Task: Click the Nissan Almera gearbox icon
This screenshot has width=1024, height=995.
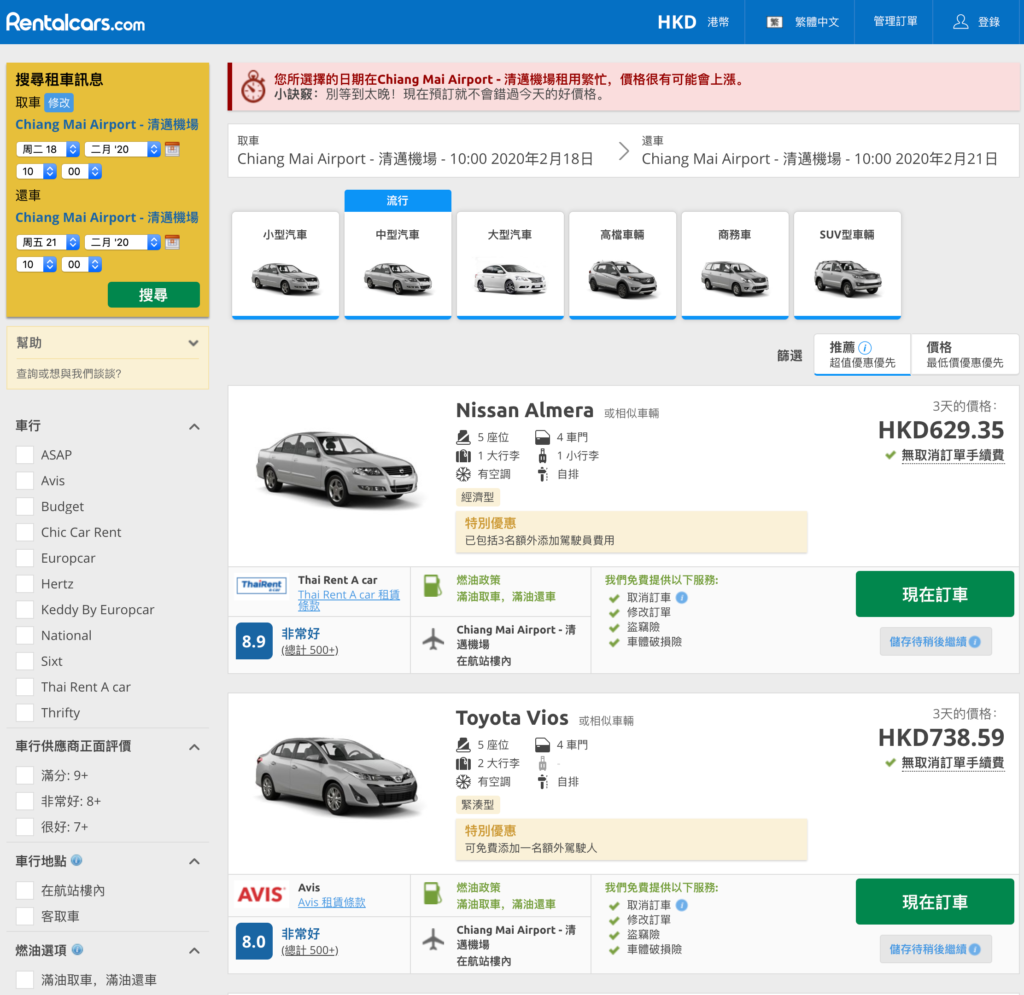Action: 542,474
